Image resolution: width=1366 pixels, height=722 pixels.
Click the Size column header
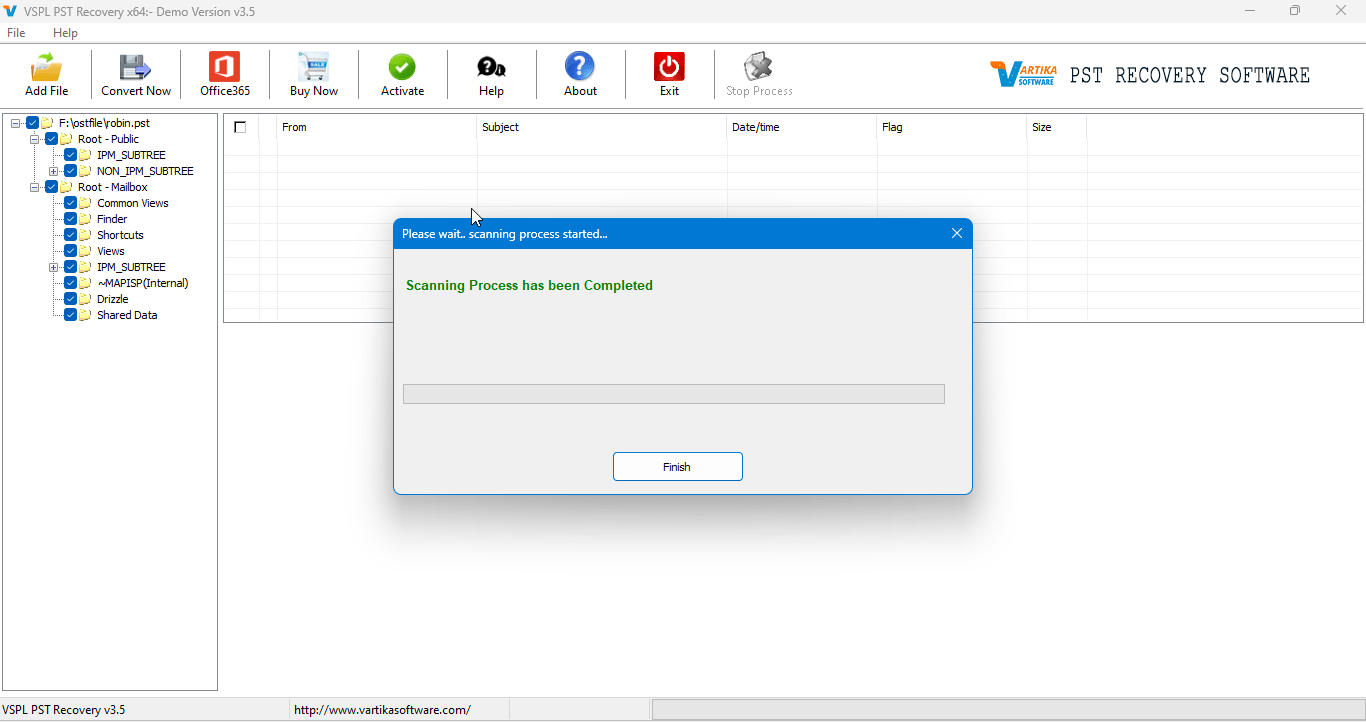click(x=1057, y=127)
